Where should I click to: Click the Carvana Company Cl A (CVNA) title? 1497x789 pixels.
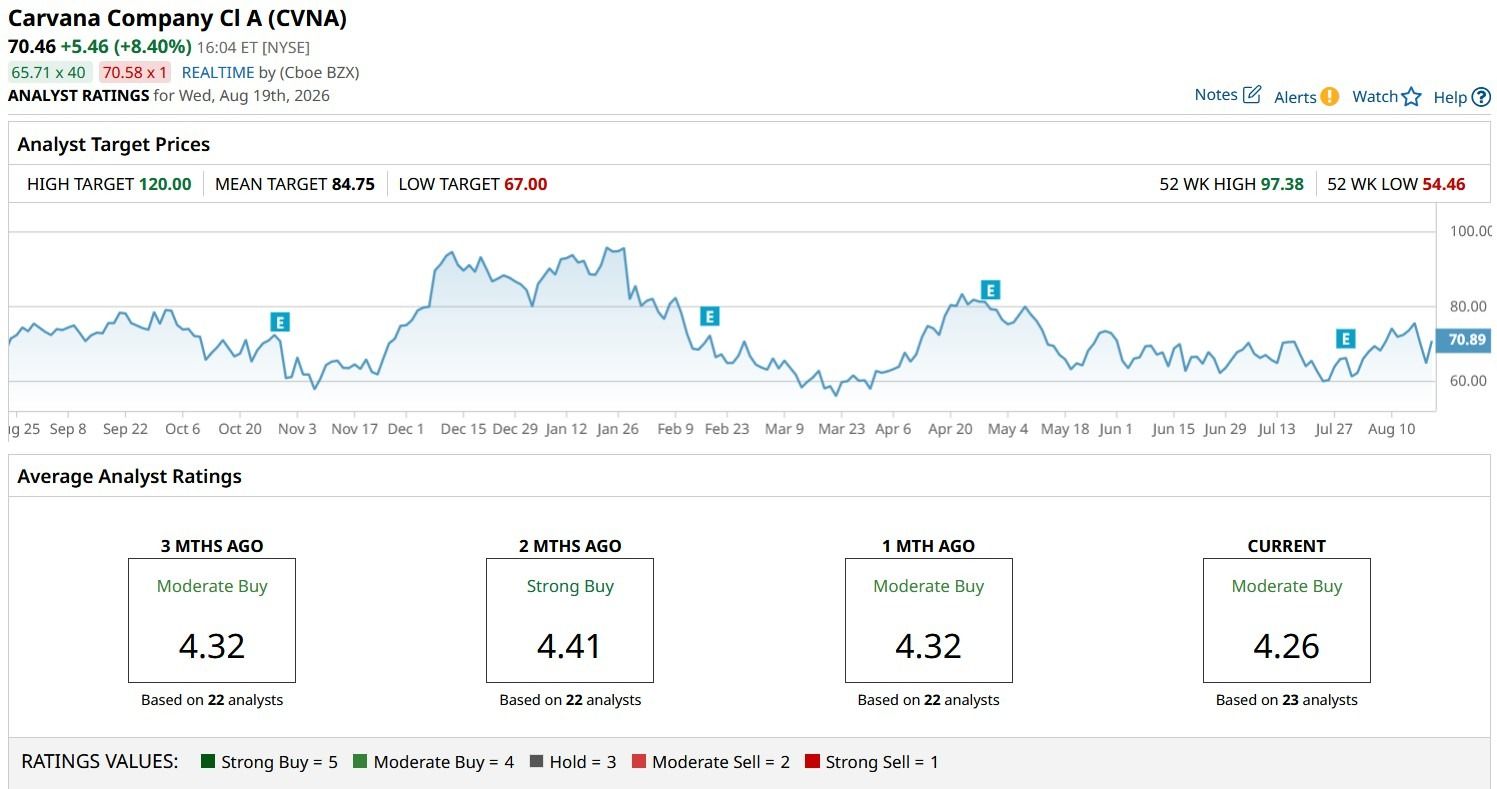pos(178,18)
